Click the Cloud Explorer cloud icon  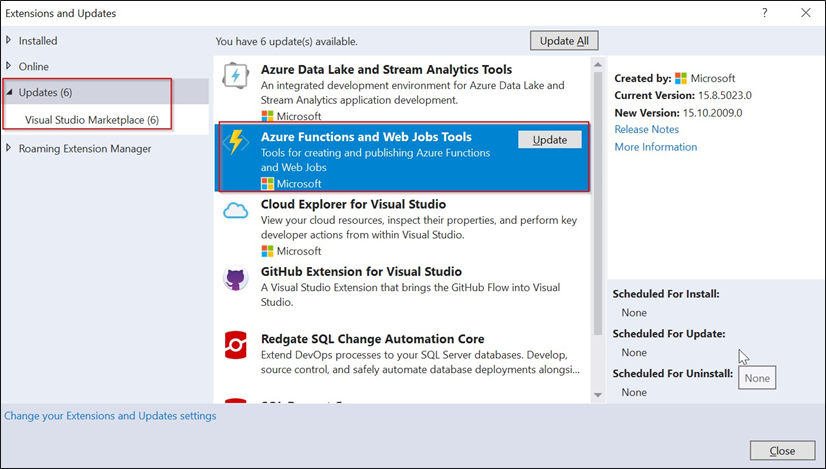click(236, 211)
